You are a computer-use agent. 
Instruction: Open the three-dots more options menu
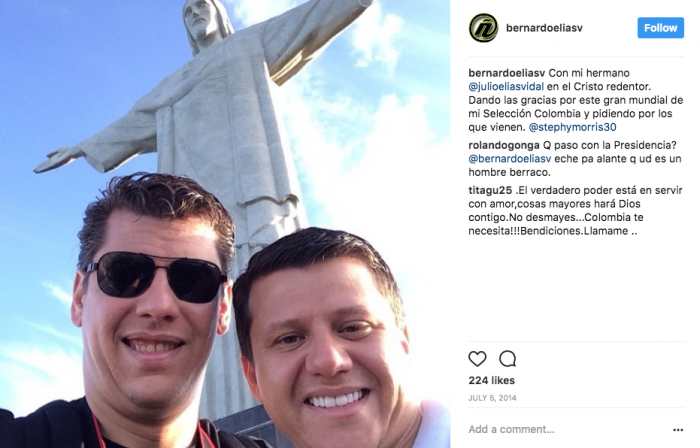pos(678,430)
